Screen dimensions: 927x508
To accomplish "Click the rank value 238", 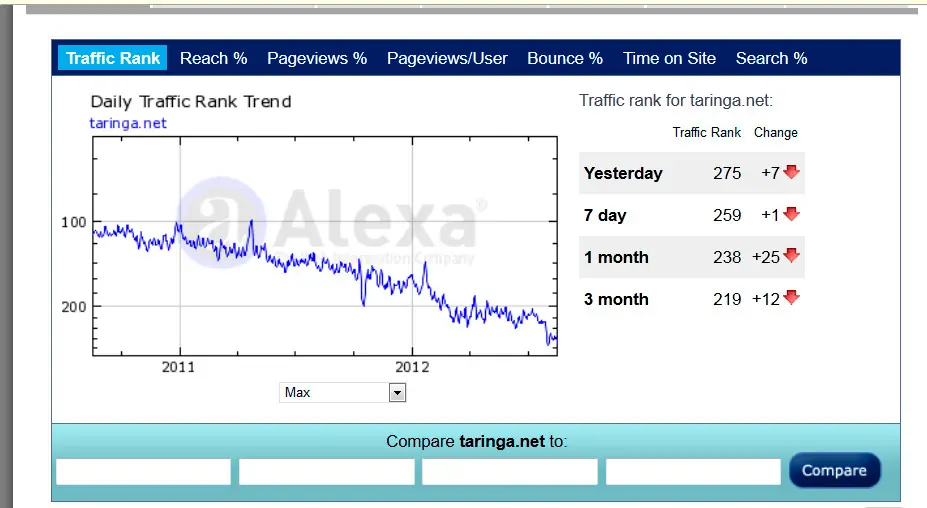I will (x=727, y=257).
